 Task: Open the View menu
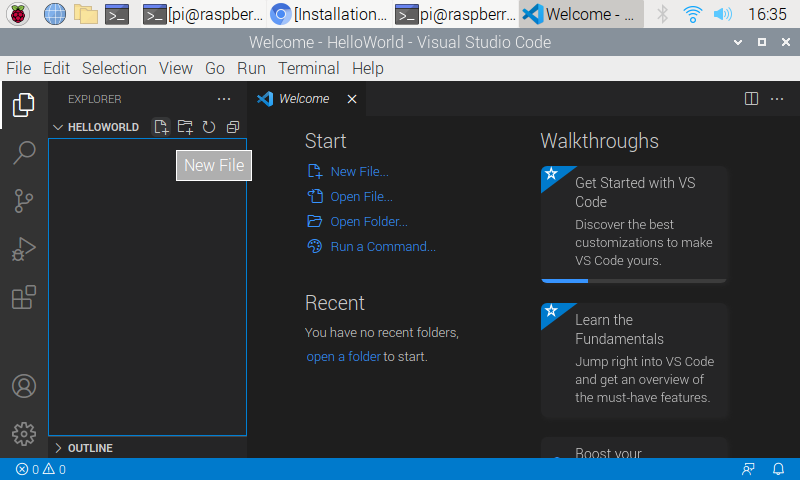(x=176, y=68)
